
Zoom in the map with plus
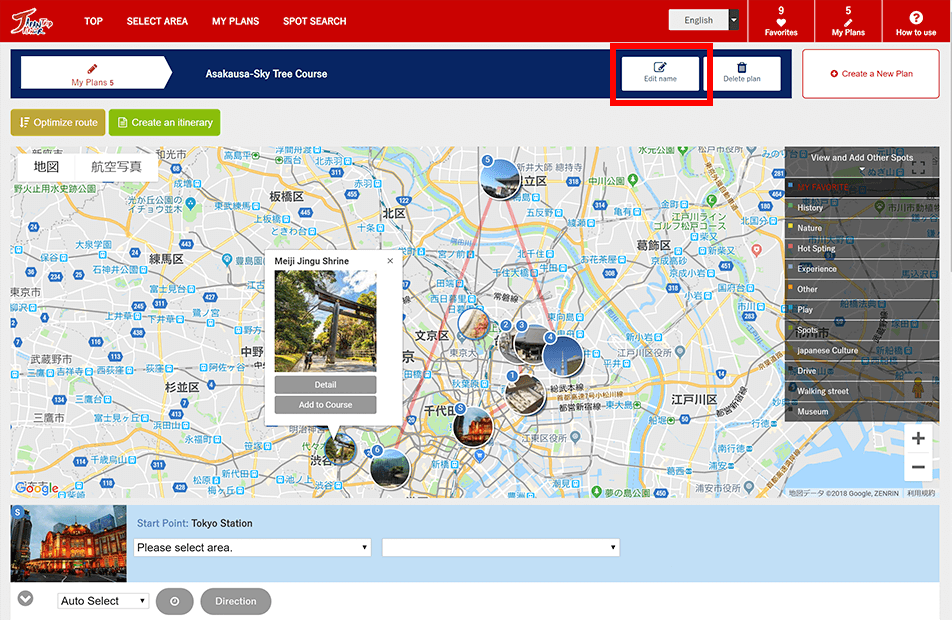coord(918,438)
